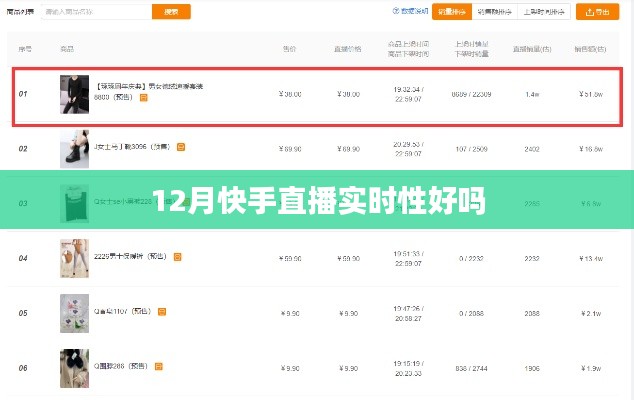Switch to the middle sales-amount ranking tab

pyautogui.click(x=494, y=12)
